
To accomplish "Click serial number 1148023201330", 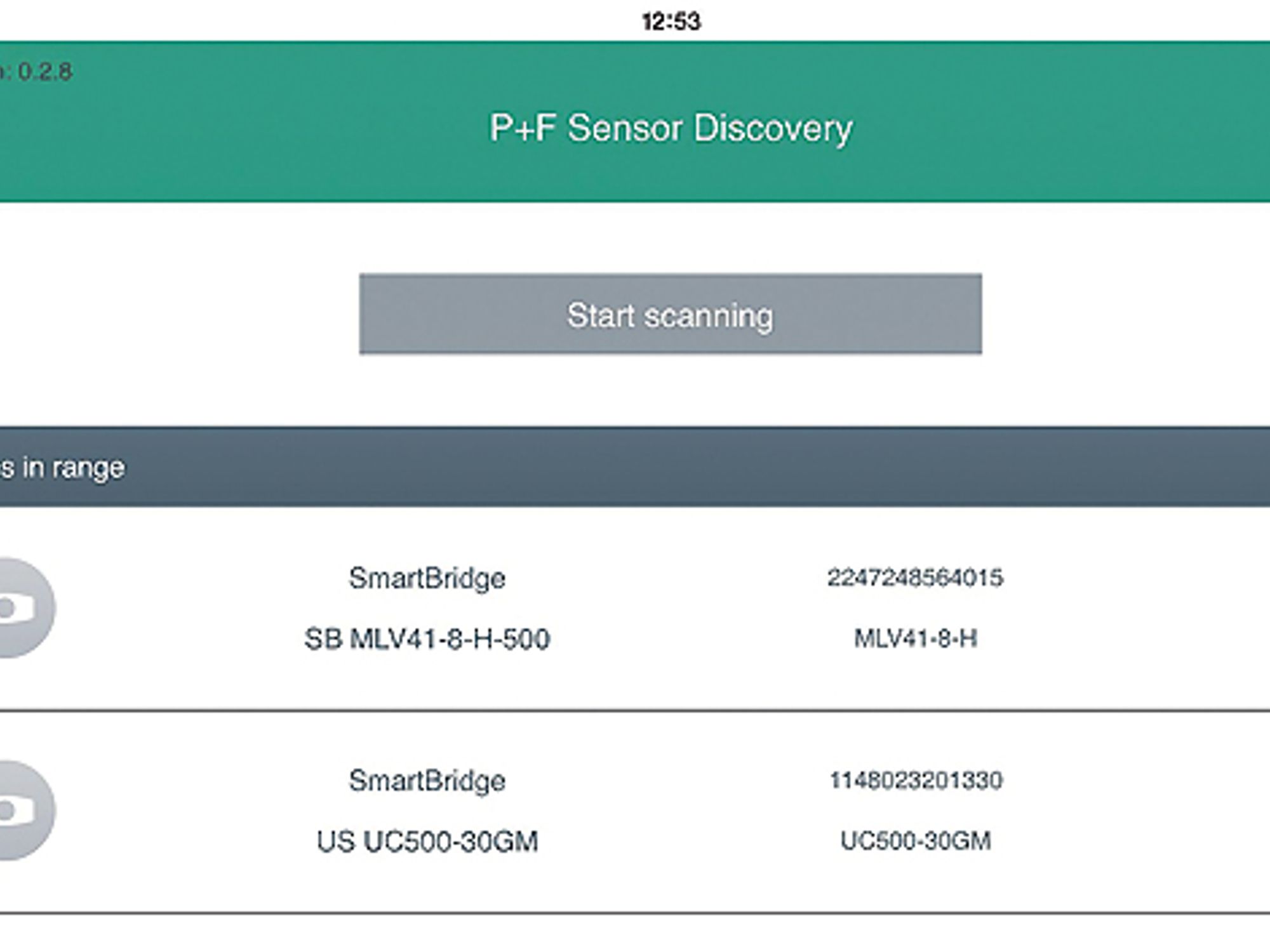I will pyautogui.click(x=916, y=780).
